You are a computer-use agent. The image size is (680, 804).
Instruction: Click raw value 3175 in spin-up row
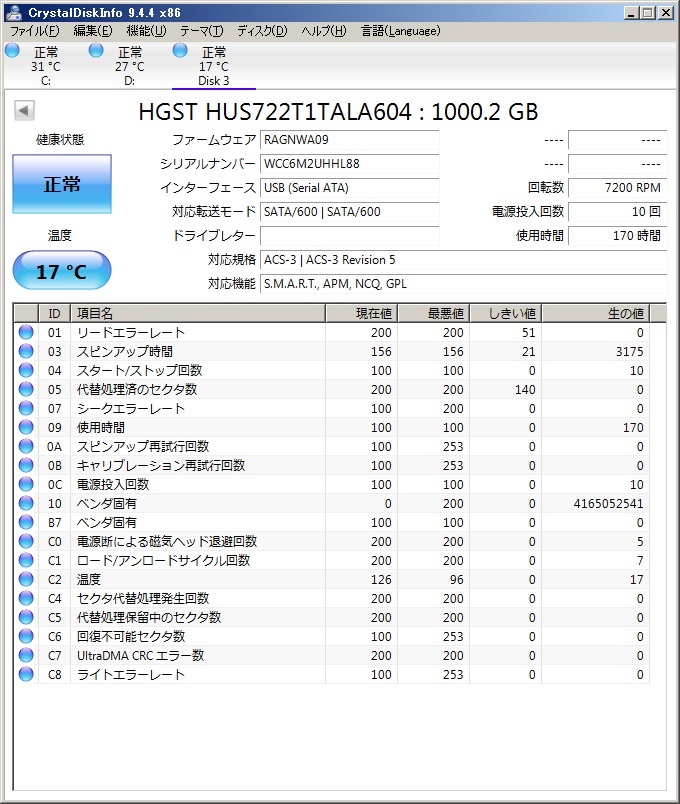tap(629, 352)
